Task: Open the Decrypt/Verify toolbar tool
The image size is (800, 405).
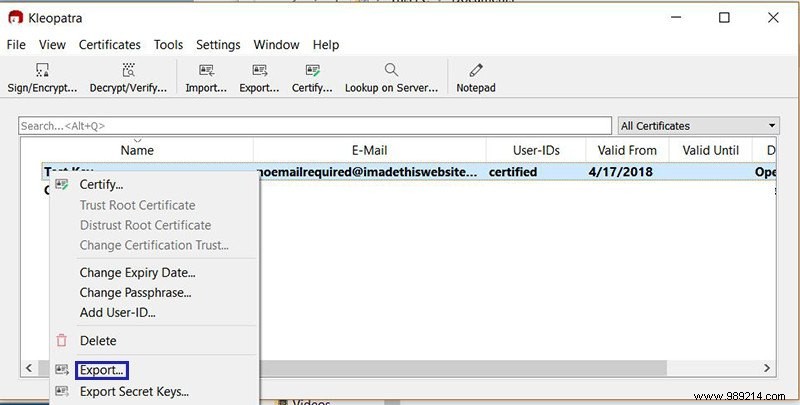Action: coord(128,78)
